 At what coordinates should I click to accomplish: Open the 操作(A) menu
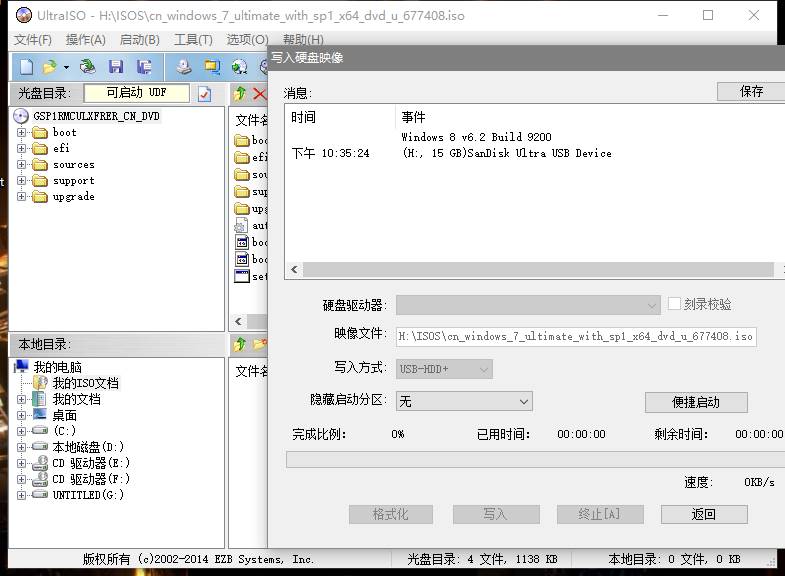pos(86,40)
